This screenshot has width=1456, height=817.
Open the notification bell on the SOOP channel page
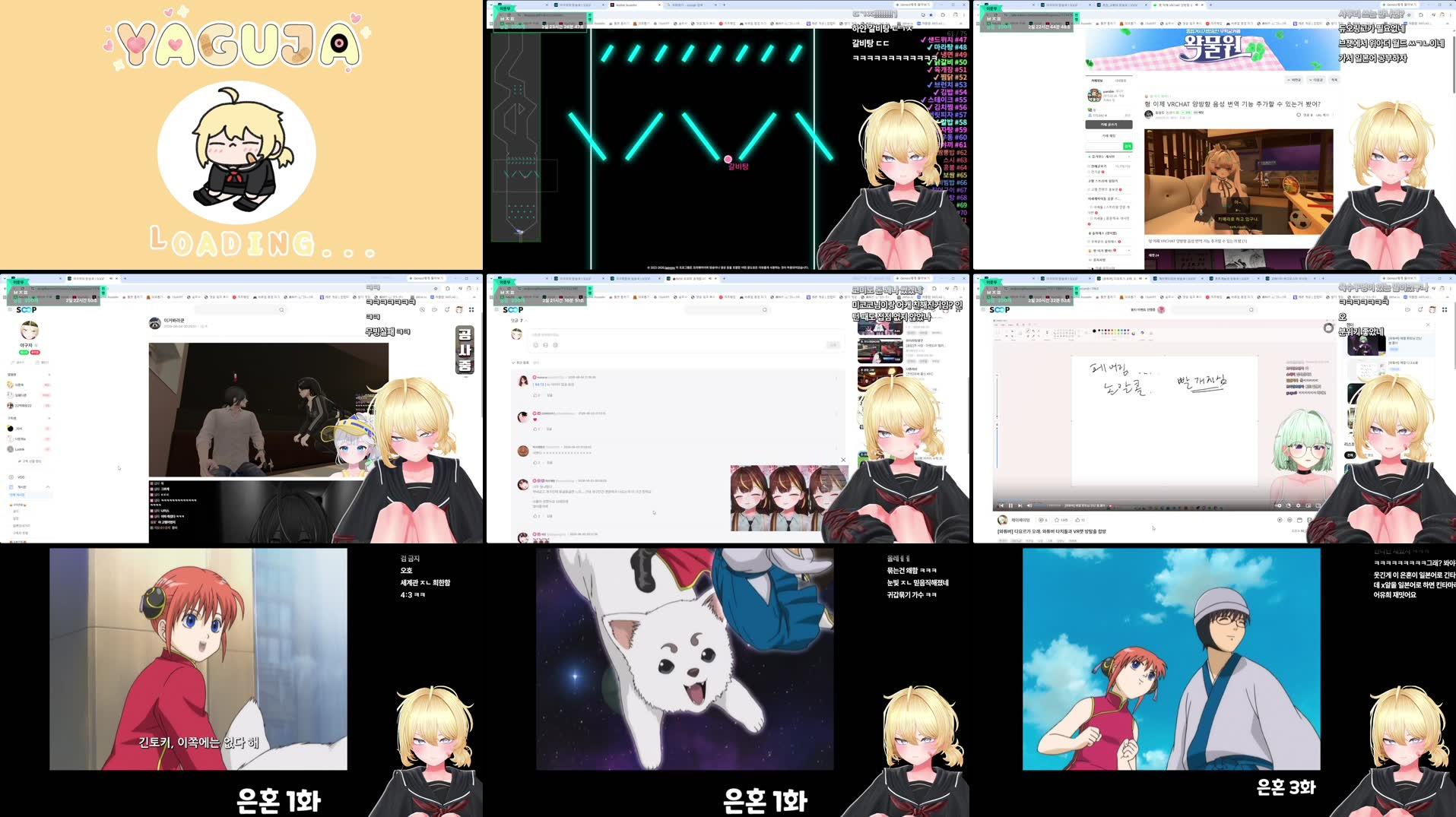pos(447,310)
